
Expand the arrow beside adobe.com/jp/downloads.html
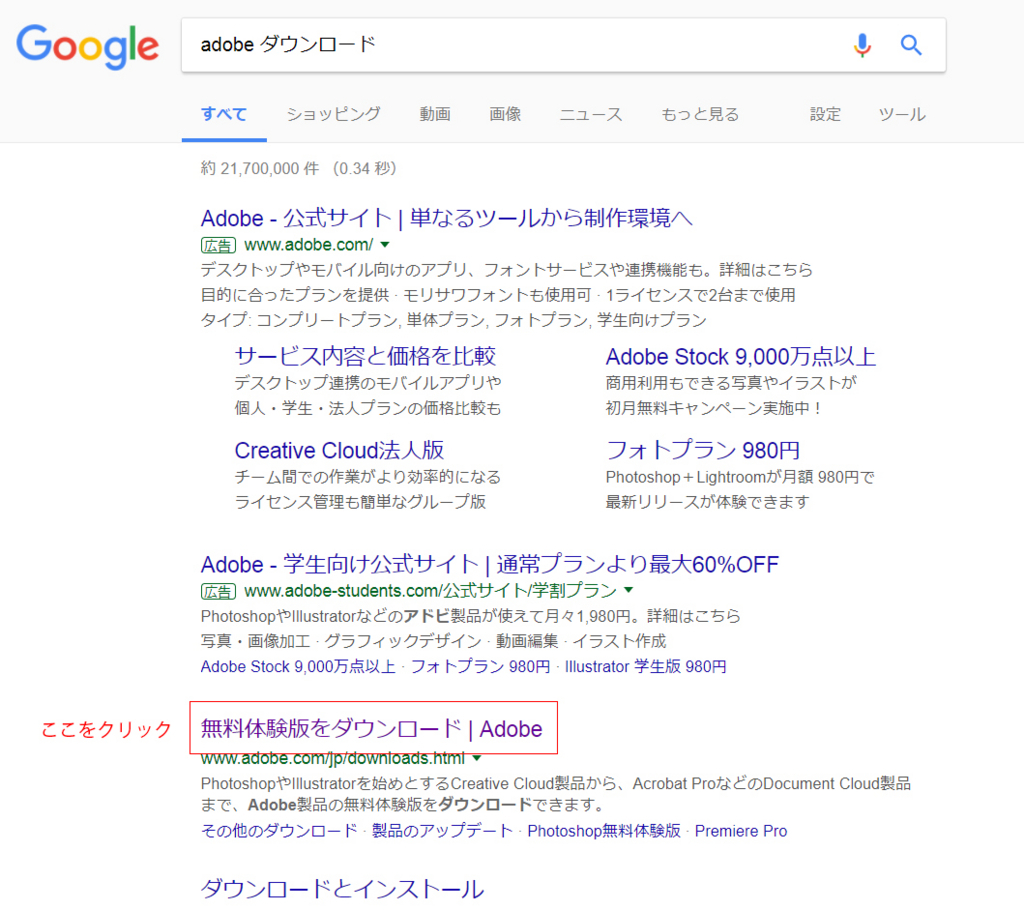click(x=477, y=758)
